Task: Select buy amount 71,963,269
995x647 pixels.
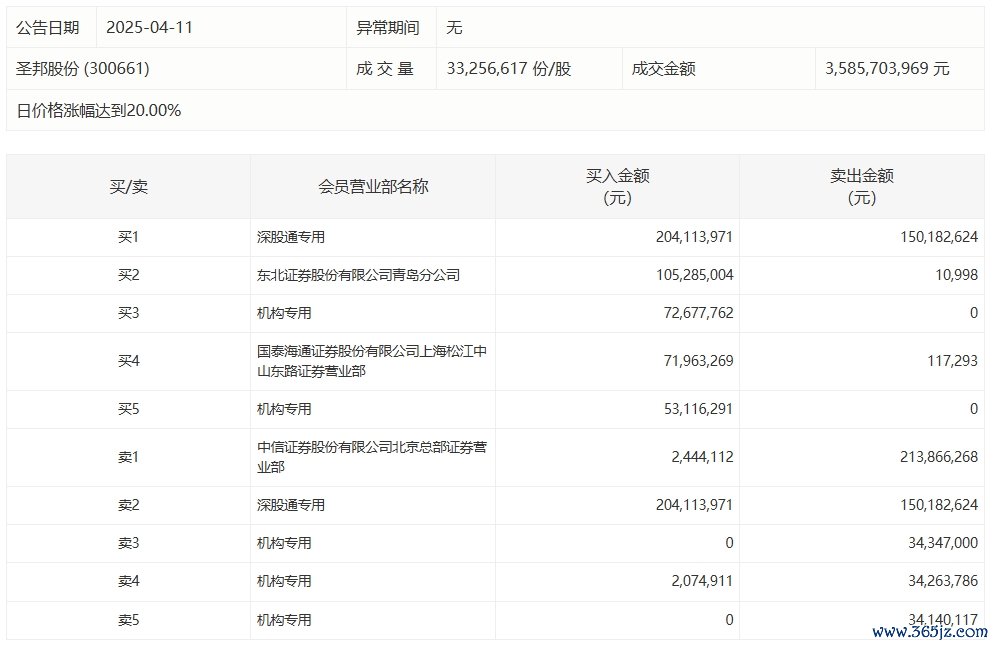Action: coord(698,361)
